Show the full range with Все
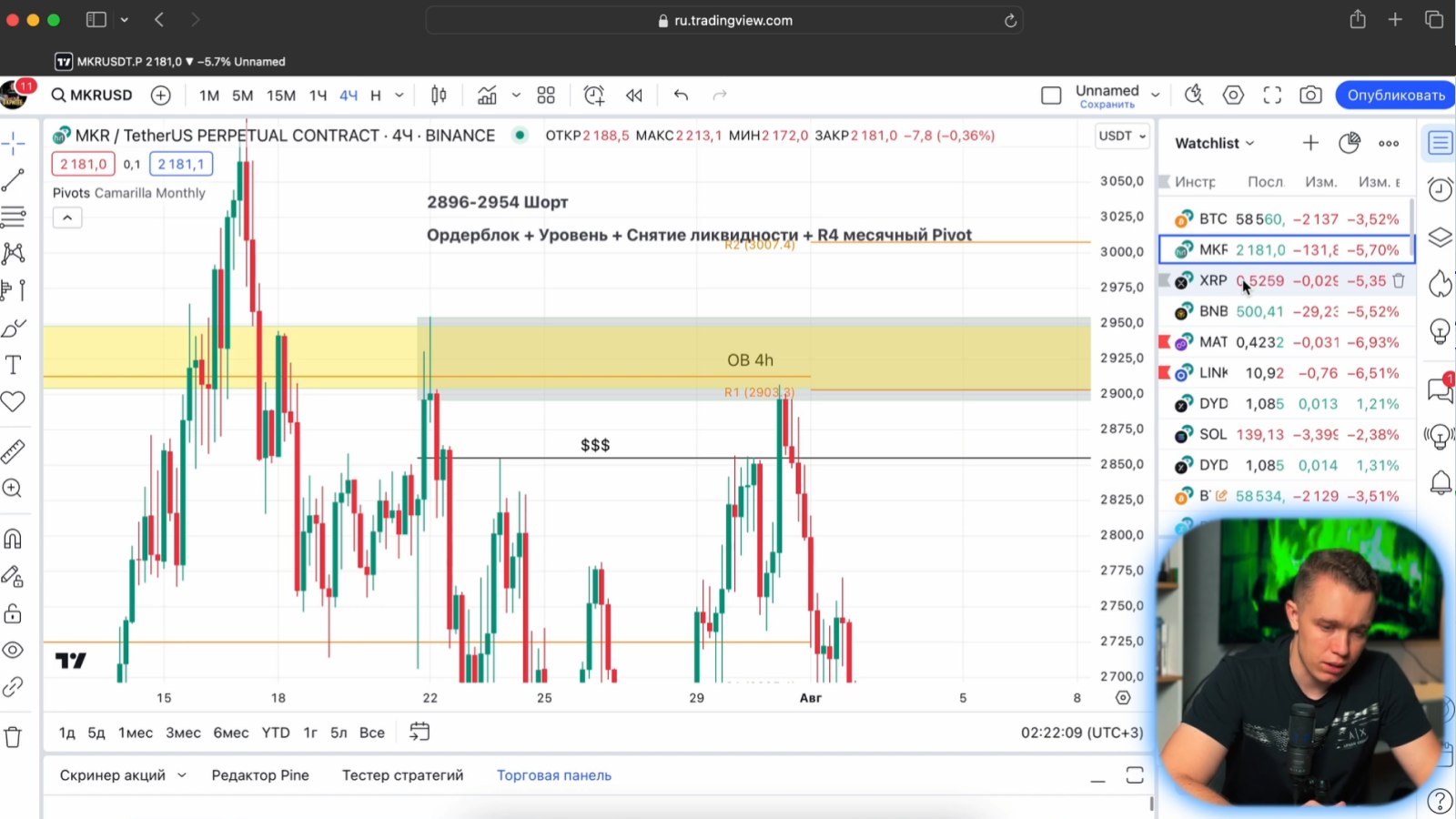Screen dimensions: 1456x819 point(372,733)
